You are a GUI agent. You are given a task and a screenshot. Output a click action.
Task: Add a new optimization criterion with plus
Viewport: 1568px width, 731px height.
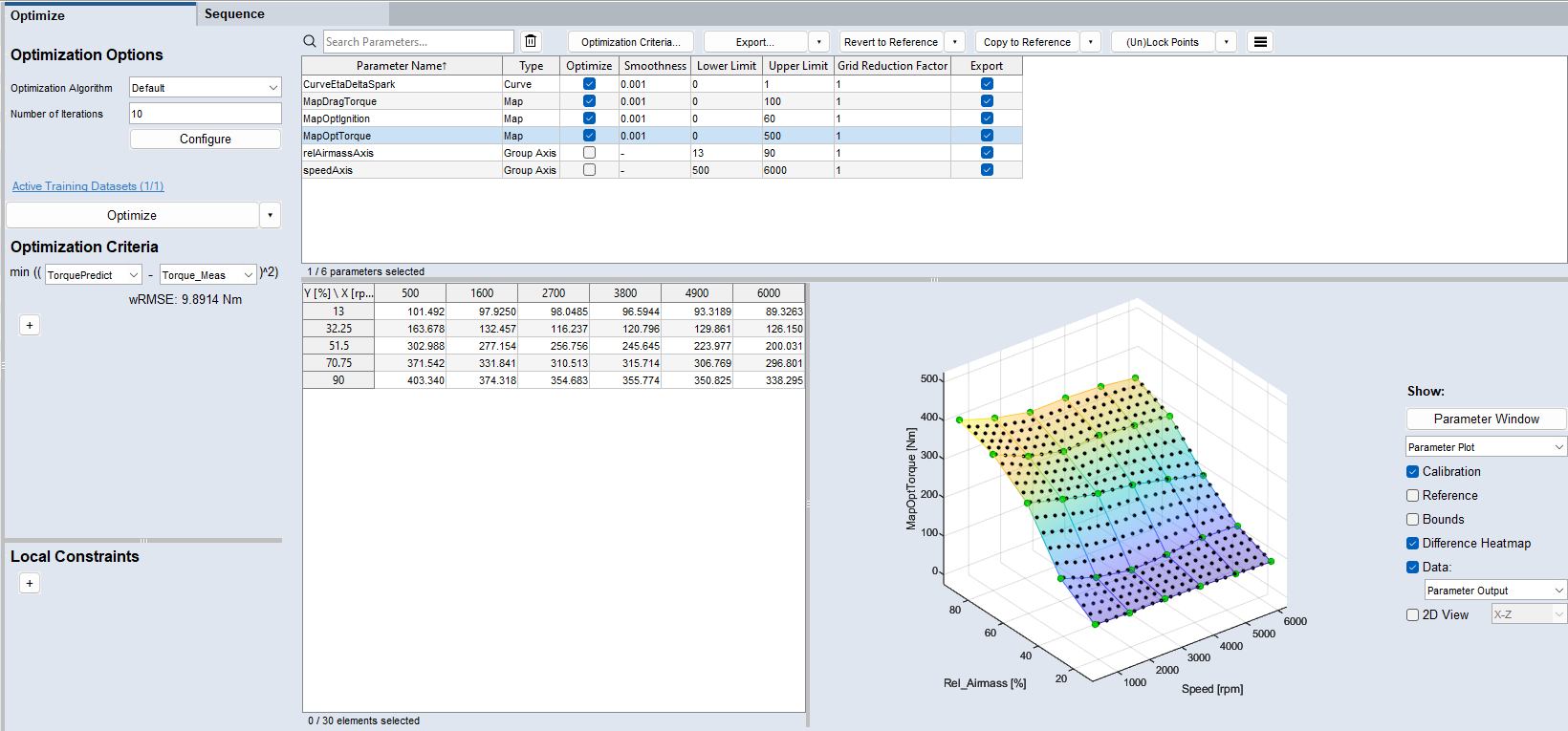[30, 325]
